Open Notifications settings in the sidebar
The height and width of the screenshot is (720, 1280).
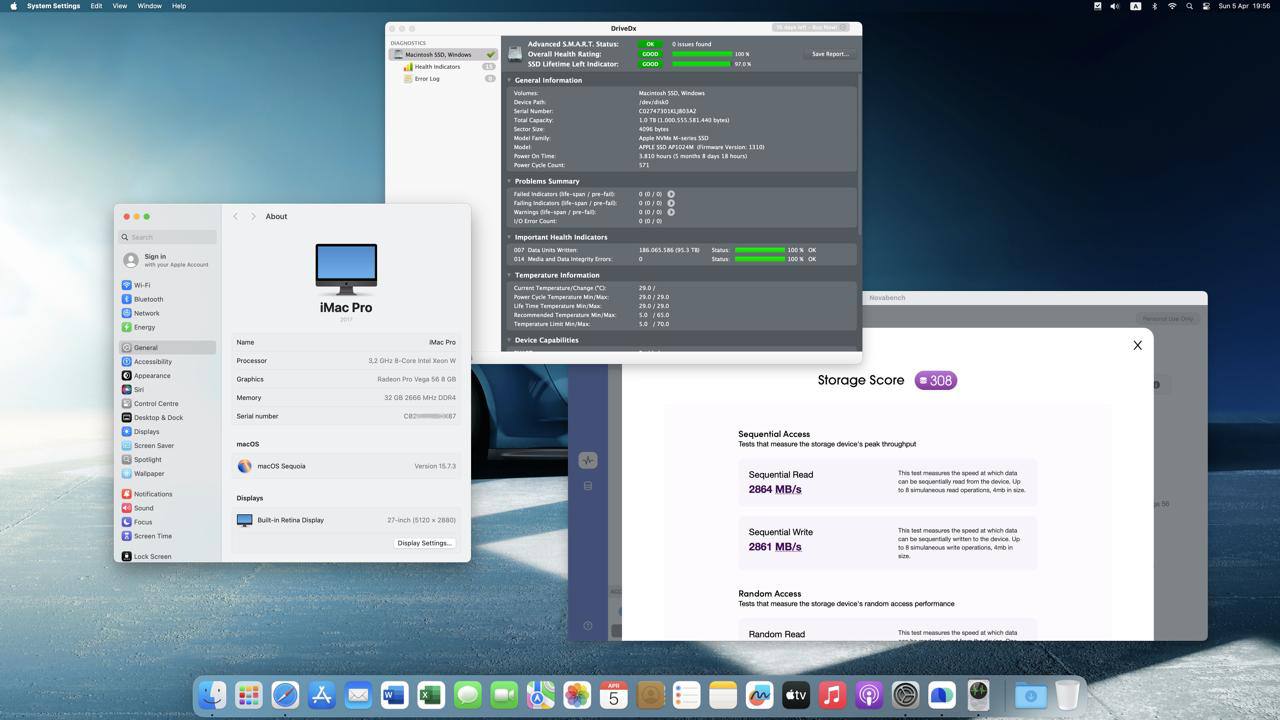[167, 494]
